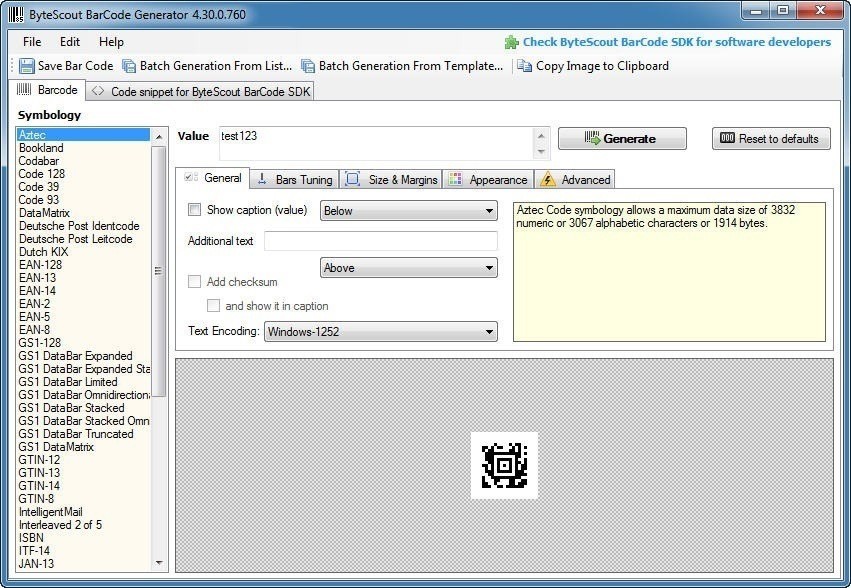Select the Size & Margins tab icon
Viewport: 851px width, 588px height.
pyautogui.click(x=352, y=179)
